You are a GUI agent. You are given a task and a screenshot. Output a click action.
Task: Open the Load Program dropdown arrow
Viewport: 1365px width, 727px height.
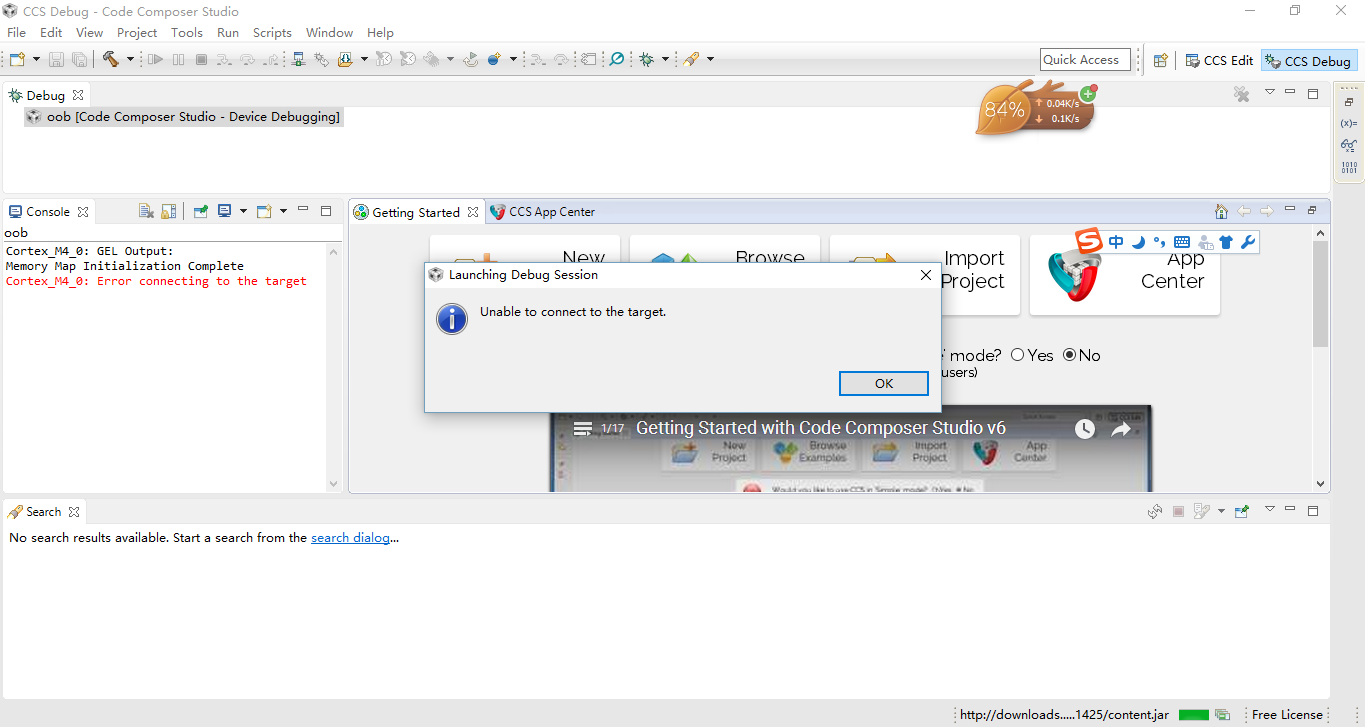point(363,60)
